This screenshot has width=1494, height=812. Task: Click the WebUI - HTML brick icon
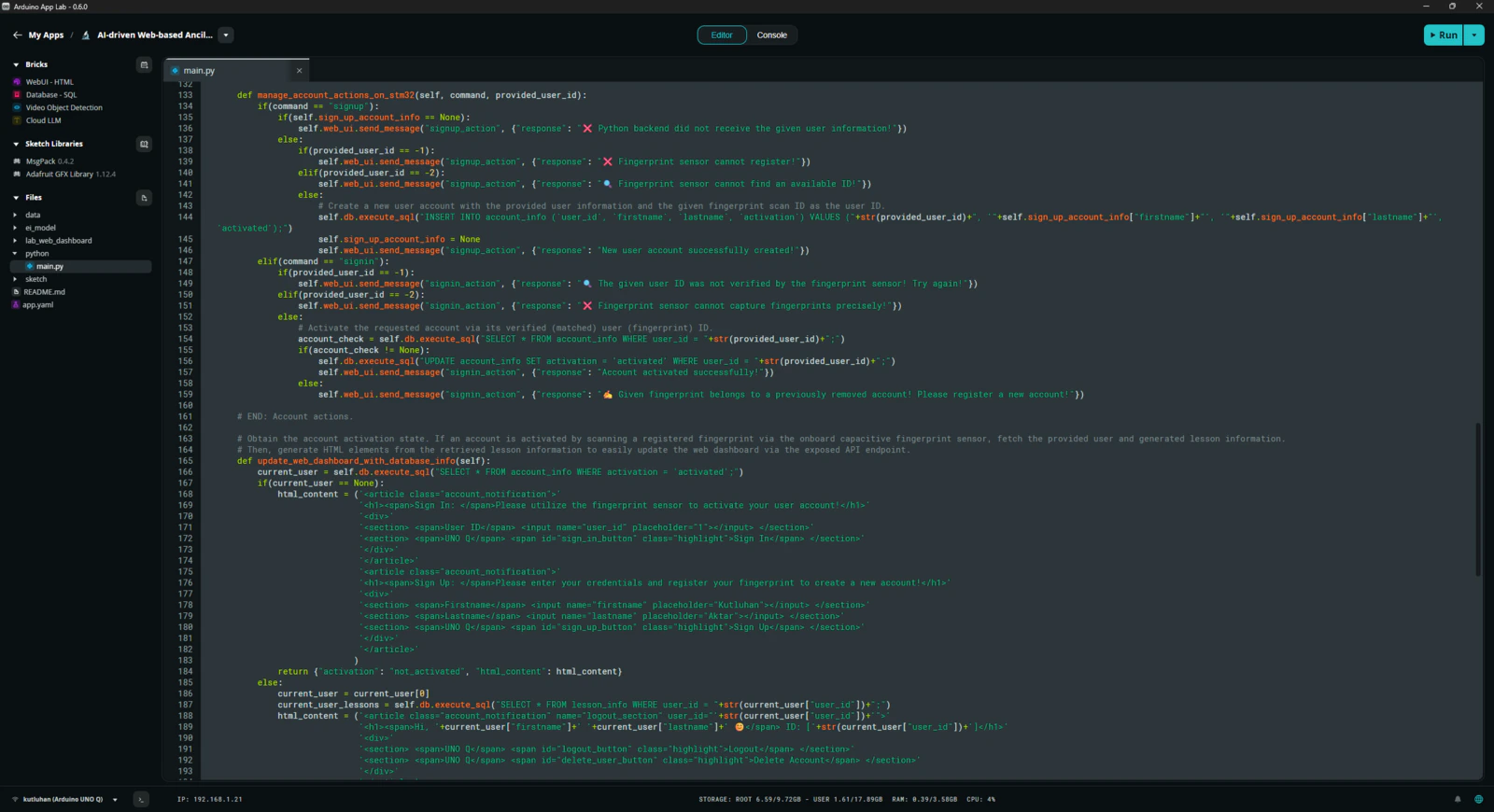(17, 82)
